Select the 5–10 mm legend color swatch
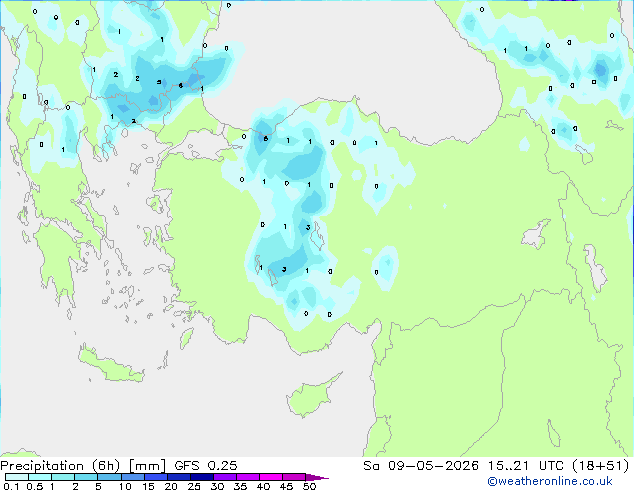The image size is (634, 490). [x=109, y=477]
